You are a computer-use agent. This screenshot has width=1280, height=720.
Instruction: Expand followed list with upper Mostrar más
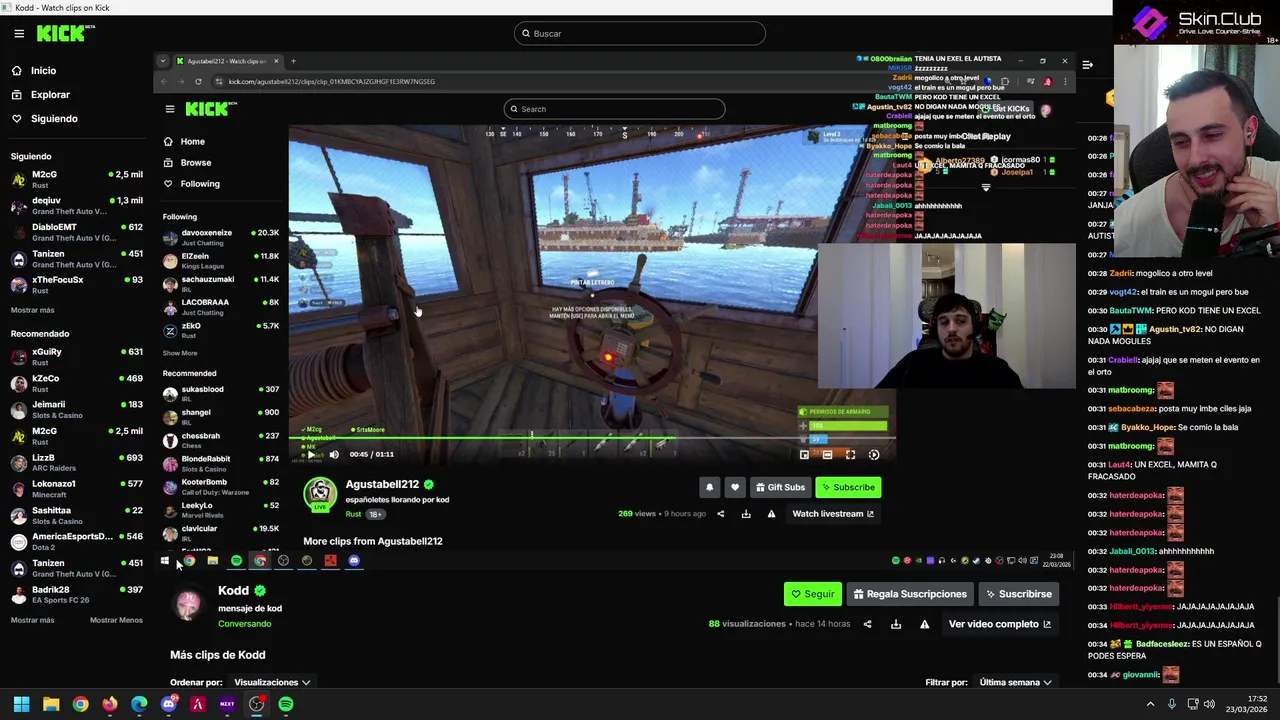32,310
